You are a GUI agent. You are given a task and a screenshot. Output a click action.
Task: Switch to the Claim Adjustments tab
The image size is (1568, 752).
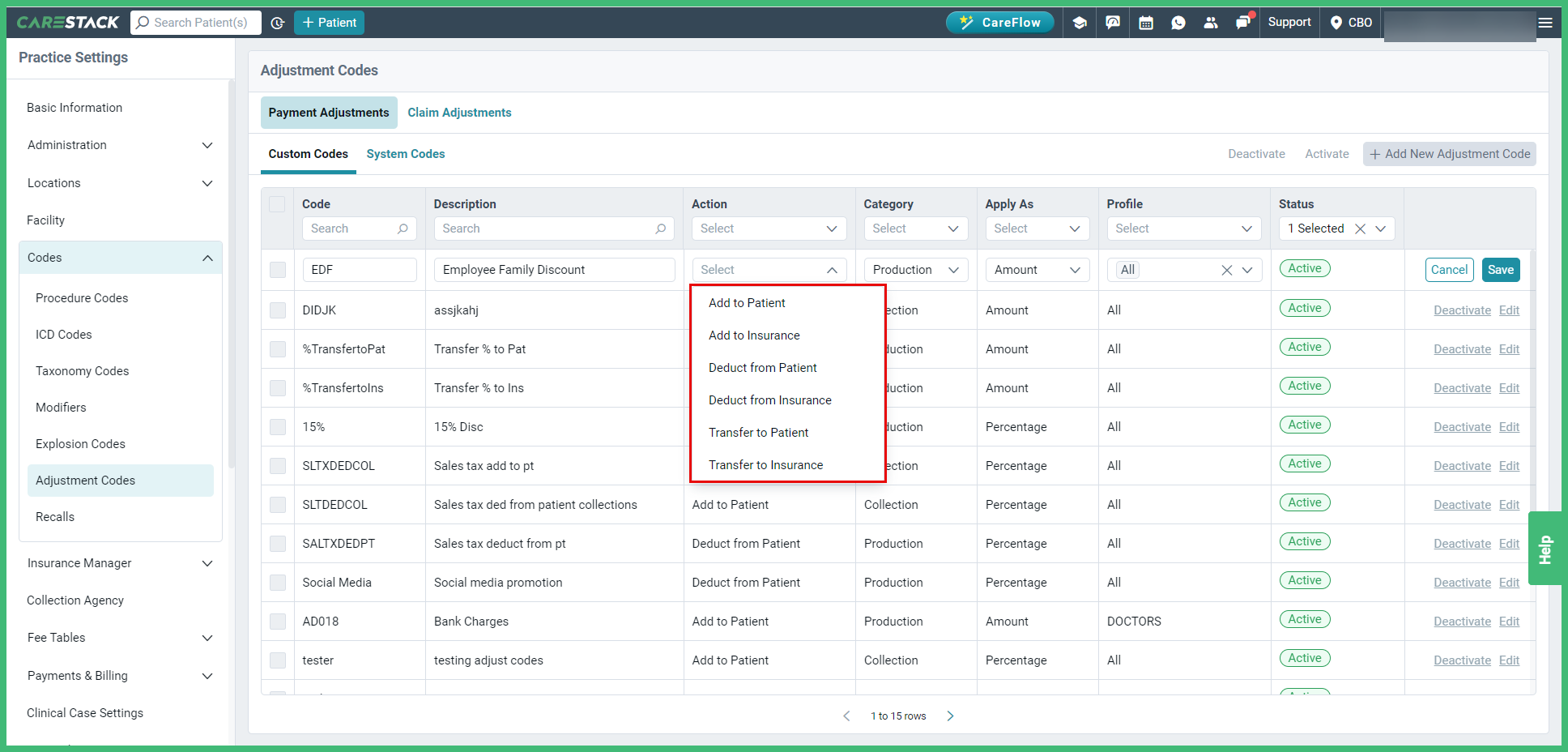point(458,112)
